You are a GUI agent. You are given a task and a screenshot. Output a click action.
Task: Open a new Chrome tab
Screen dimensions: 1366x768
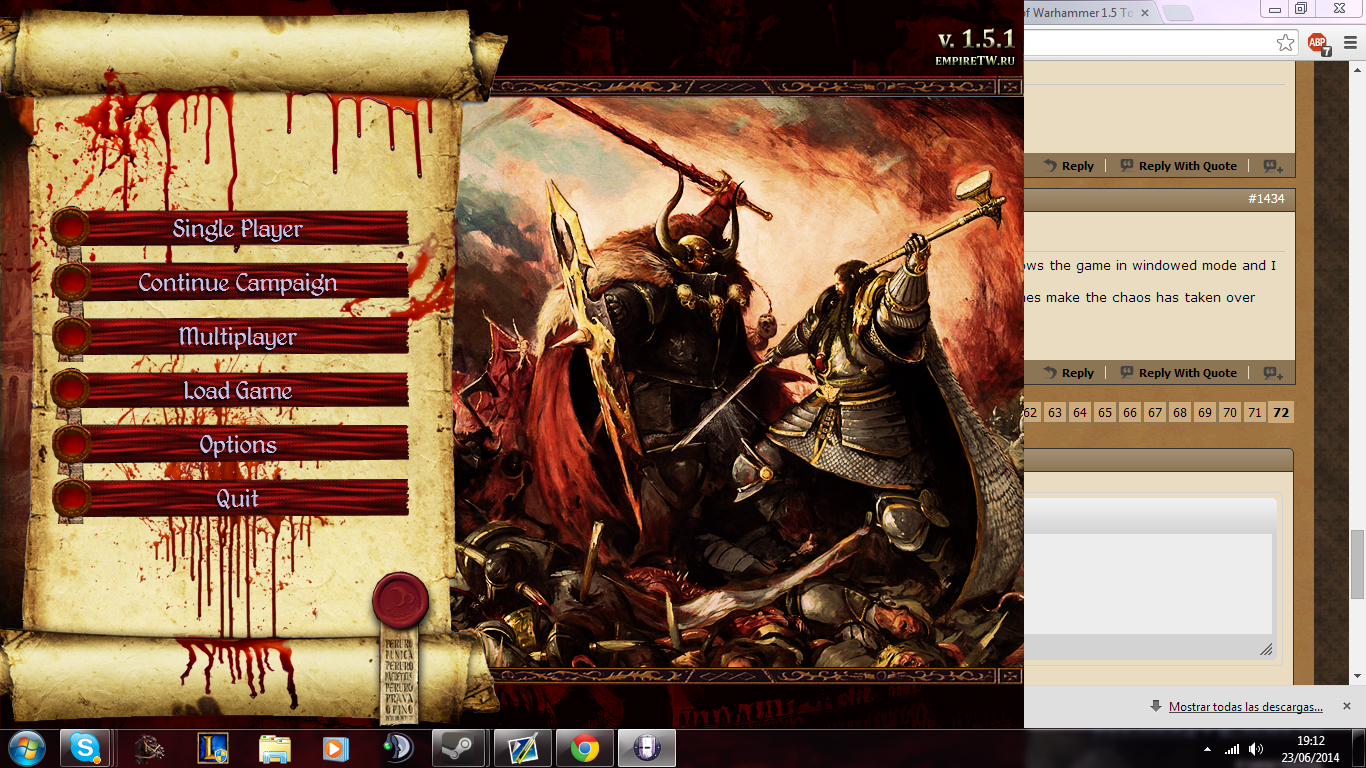pos(1178,13)
